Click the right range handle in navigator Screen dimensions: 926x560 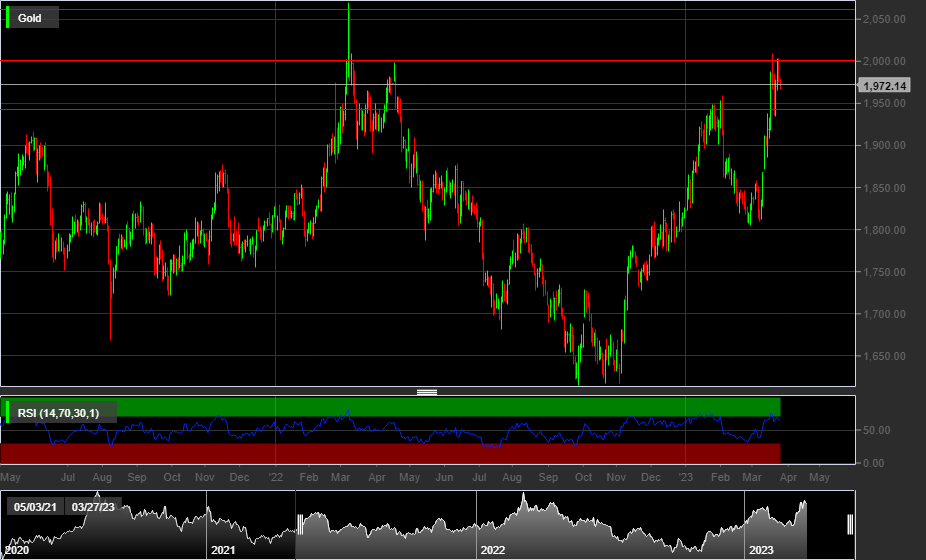850,525
